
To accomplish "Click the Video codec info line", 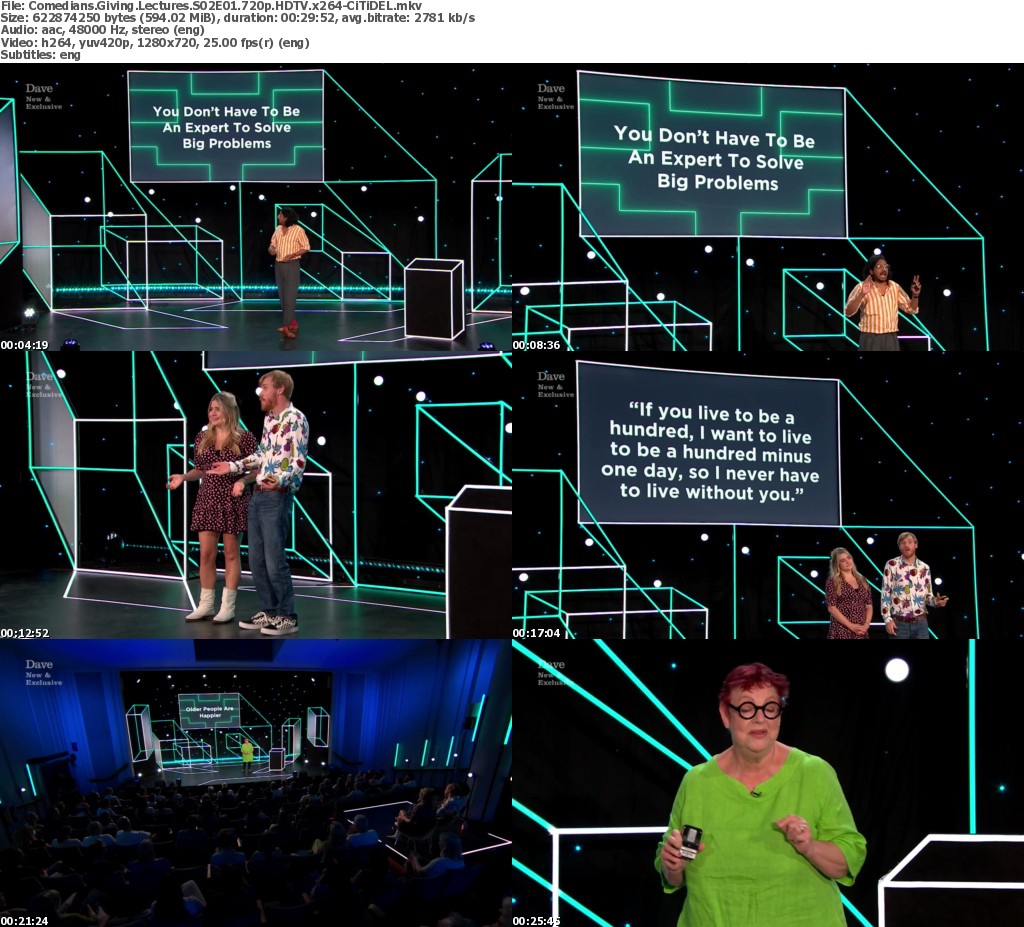I will [155, 43].
